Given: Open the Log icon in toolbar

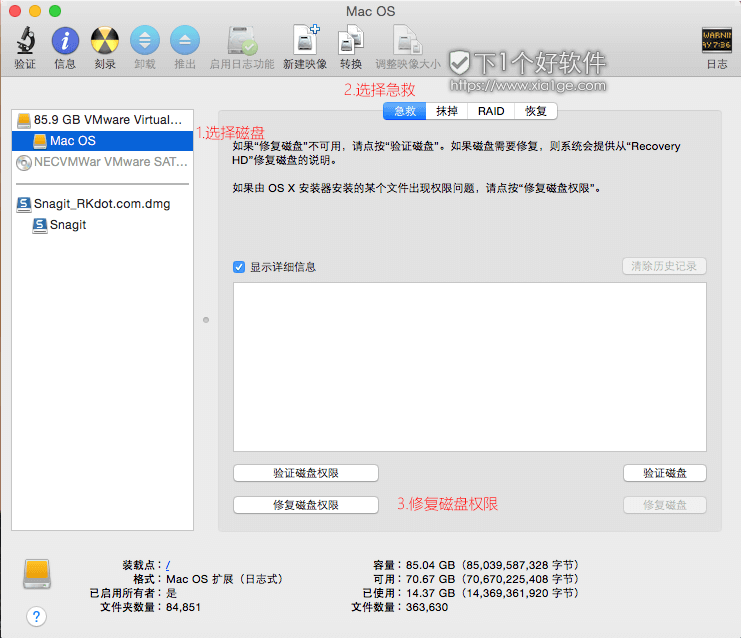Looking at the screenshot, I should click(x=716, y=41).
